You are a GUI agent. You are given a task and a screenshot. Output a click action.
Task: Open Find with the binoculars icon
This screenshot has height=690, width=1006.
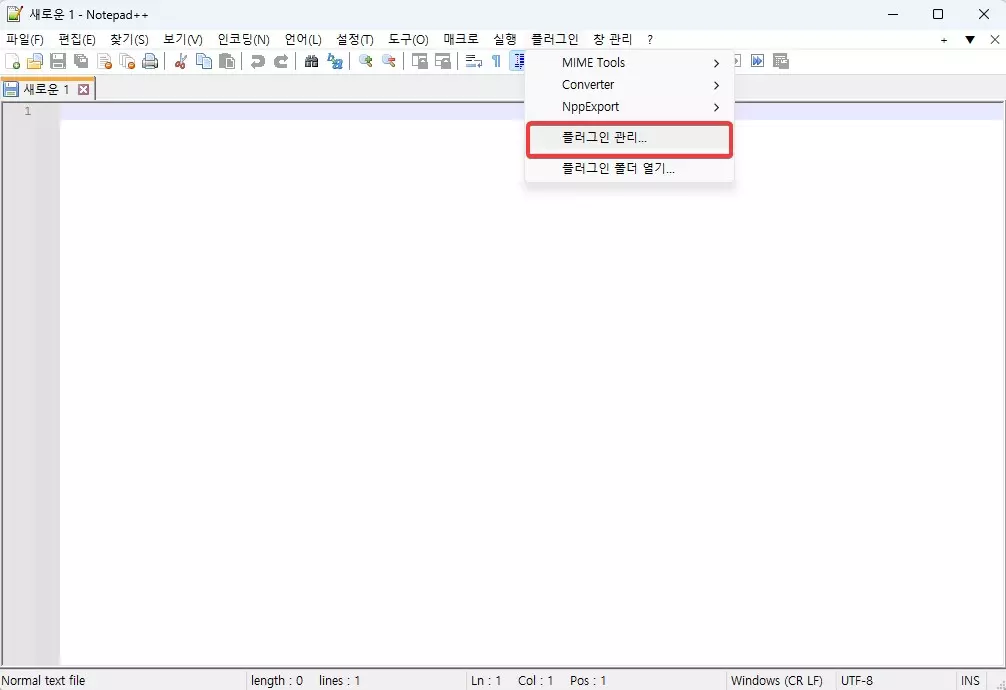click(312, 62)
